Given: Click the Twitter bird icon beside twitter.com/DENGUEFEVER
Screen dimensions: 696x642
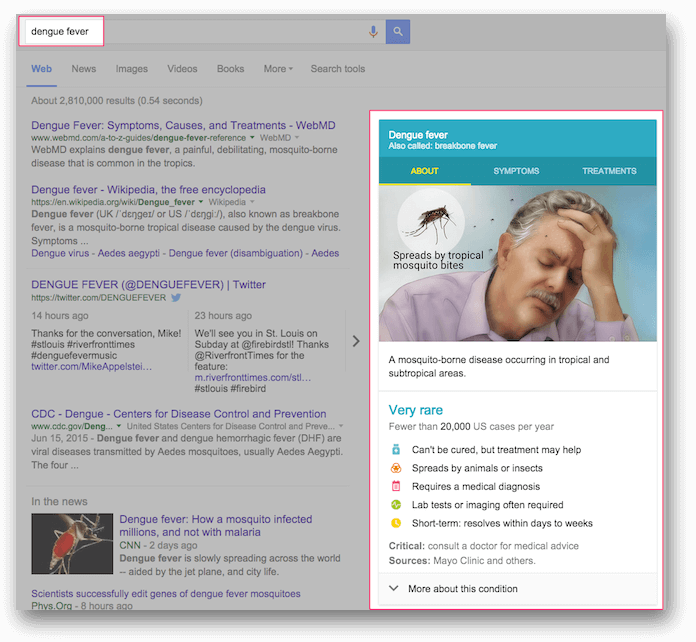Looking at the screenshot, I should tap(176, 297).
